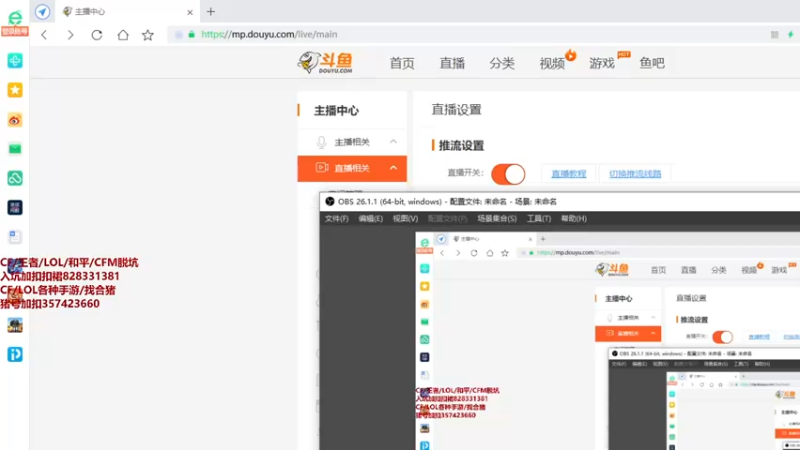Click the green lock security icon

[192, 35]
